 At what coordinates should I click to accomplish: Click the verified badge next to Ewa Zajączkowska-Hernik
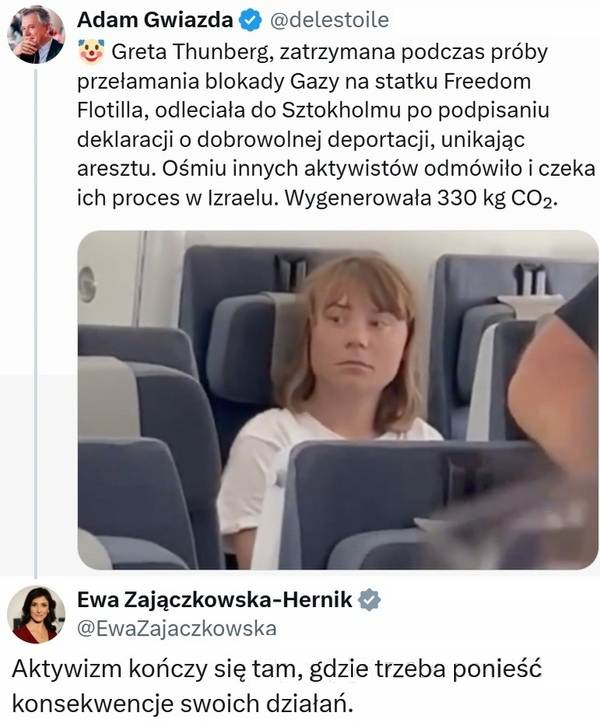(x=370, y=600)
